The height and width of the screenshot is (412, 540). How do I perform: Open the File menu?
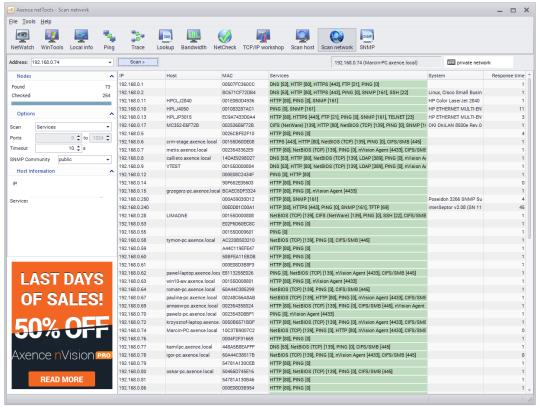(13, 21)
